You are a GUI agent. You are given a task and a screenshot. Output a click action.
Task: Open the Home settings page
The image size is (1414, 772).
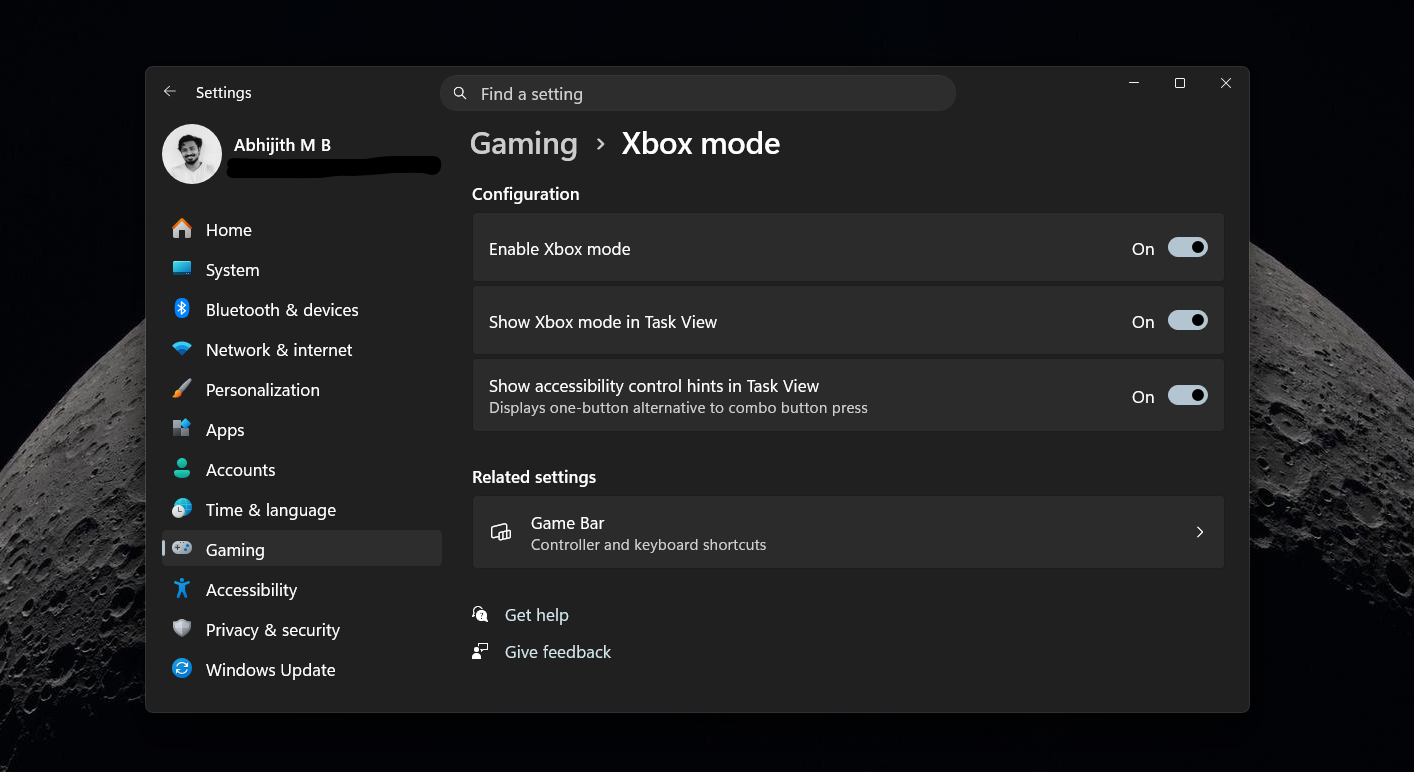point(302,229)
